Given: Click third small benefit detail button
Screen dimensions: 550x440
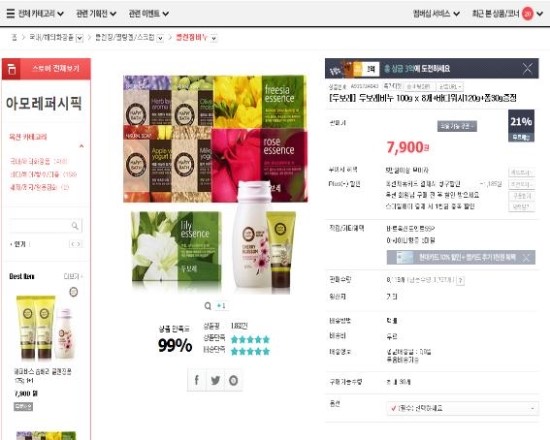Looking at the screenshot, I should (521, 196).
